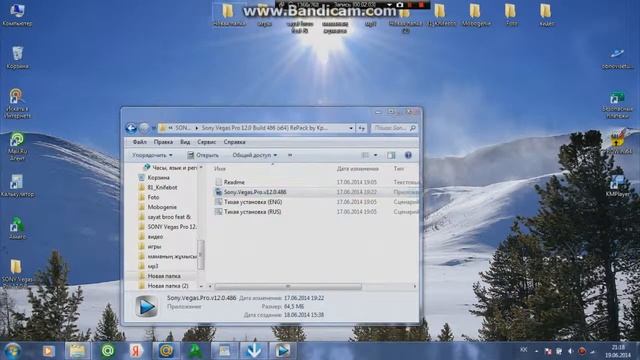Click the Открыть toolbar button
Viewport: 640px width, 360px height.
[203, 155]
